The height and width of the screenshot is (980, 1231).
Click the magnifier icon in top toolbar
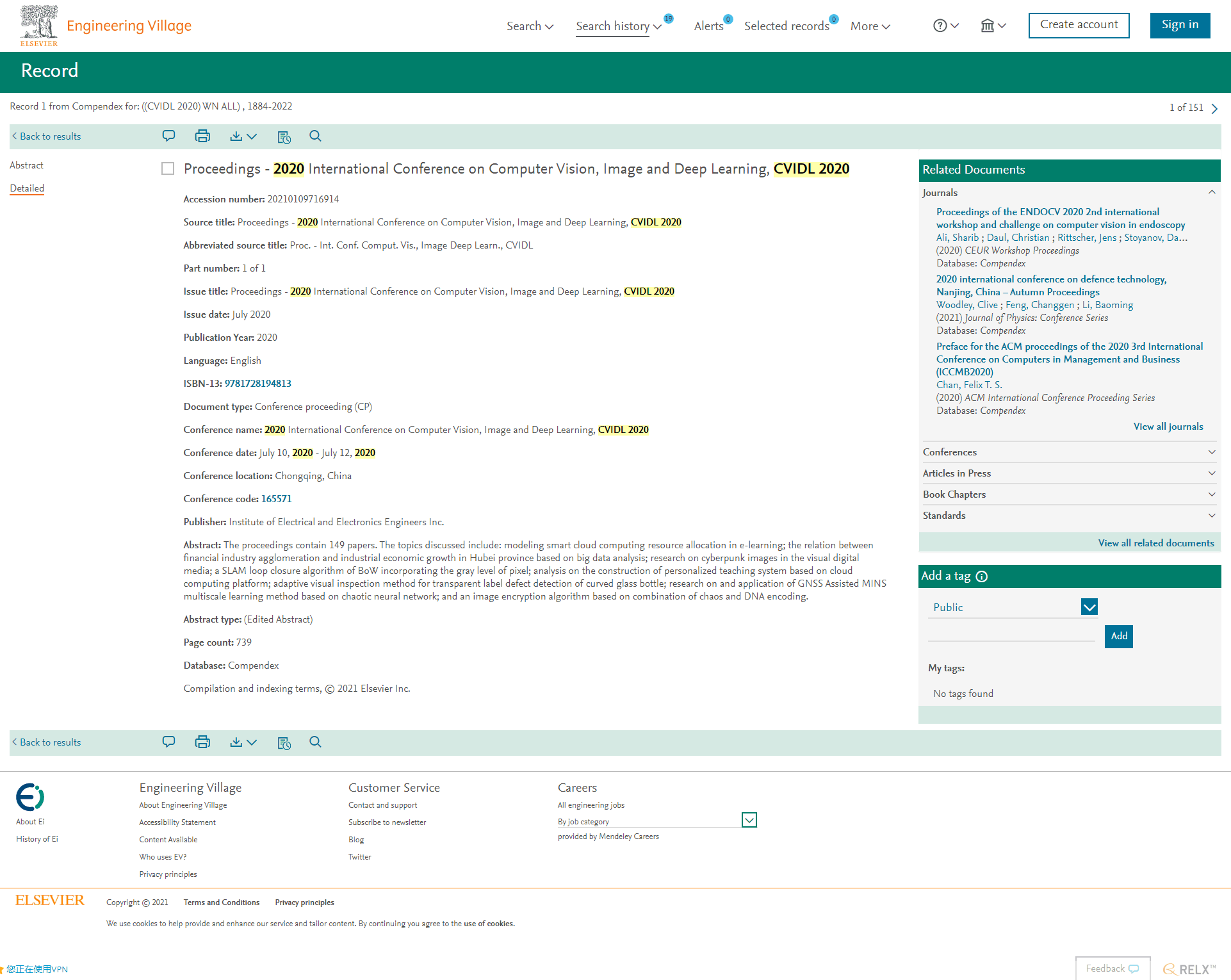(x=315, y=136)
